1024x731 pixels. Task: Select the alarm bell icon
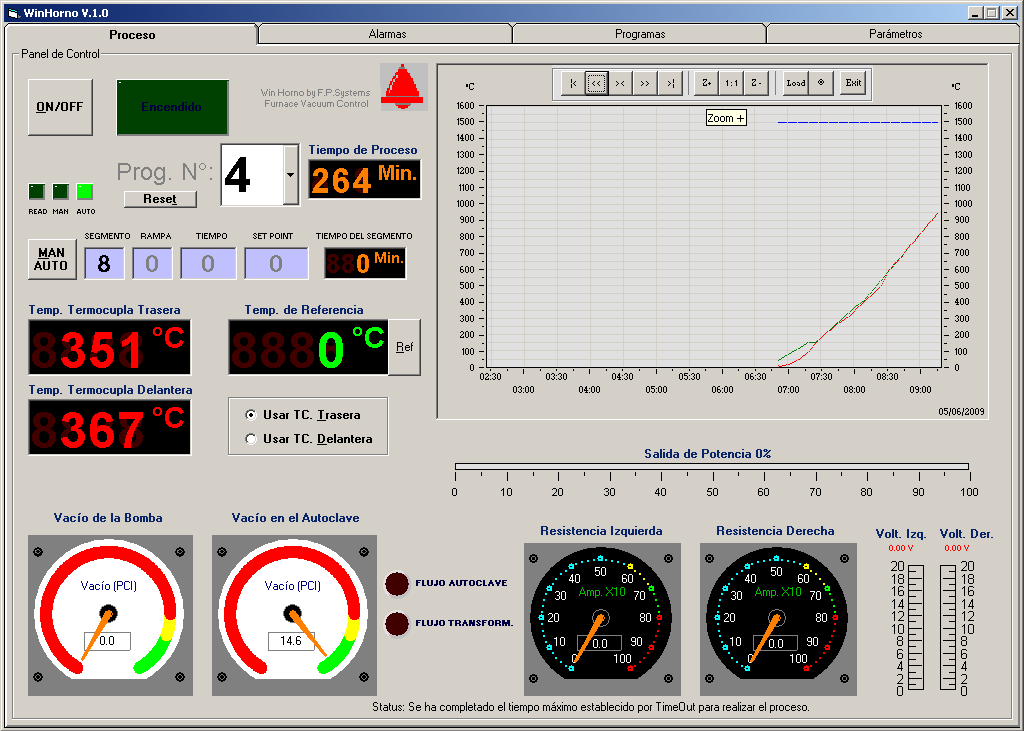pyautogui.click(x=403, y=86)
